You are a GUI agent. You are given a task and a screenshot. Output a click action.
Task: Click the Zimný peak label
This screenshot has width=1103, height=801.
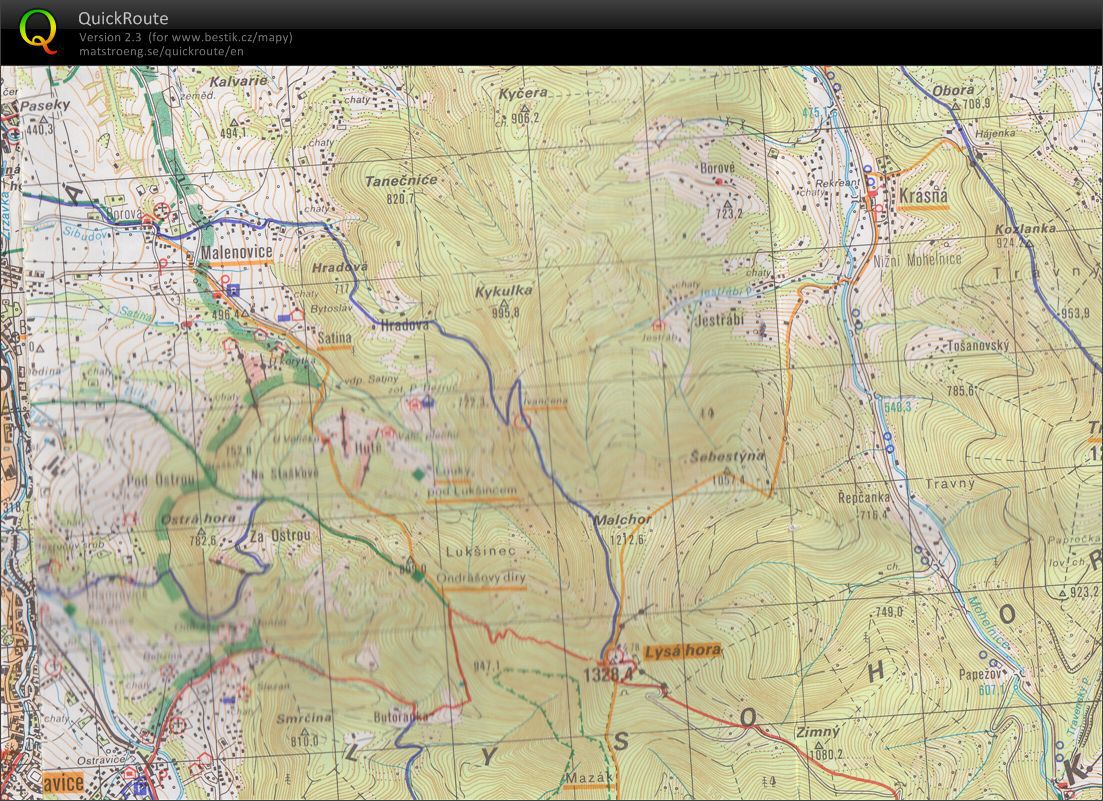[817, 732]
